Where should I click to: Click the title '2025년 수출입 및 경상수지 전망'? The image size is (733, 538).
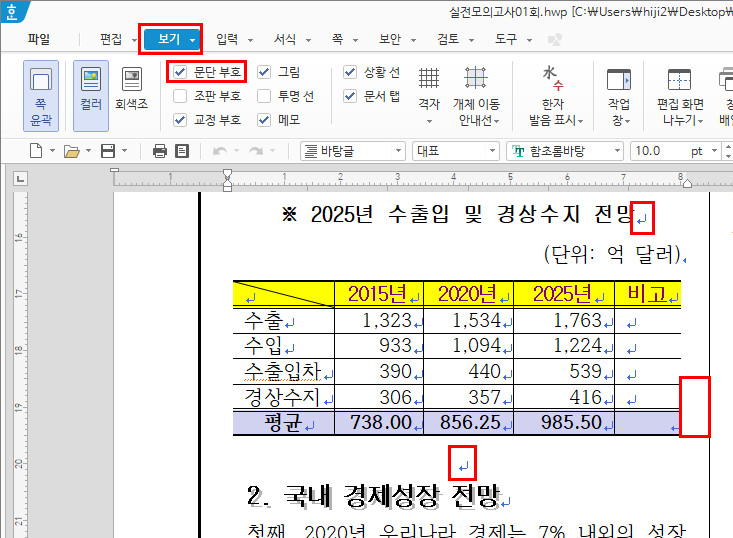click(x=471, y=215)
